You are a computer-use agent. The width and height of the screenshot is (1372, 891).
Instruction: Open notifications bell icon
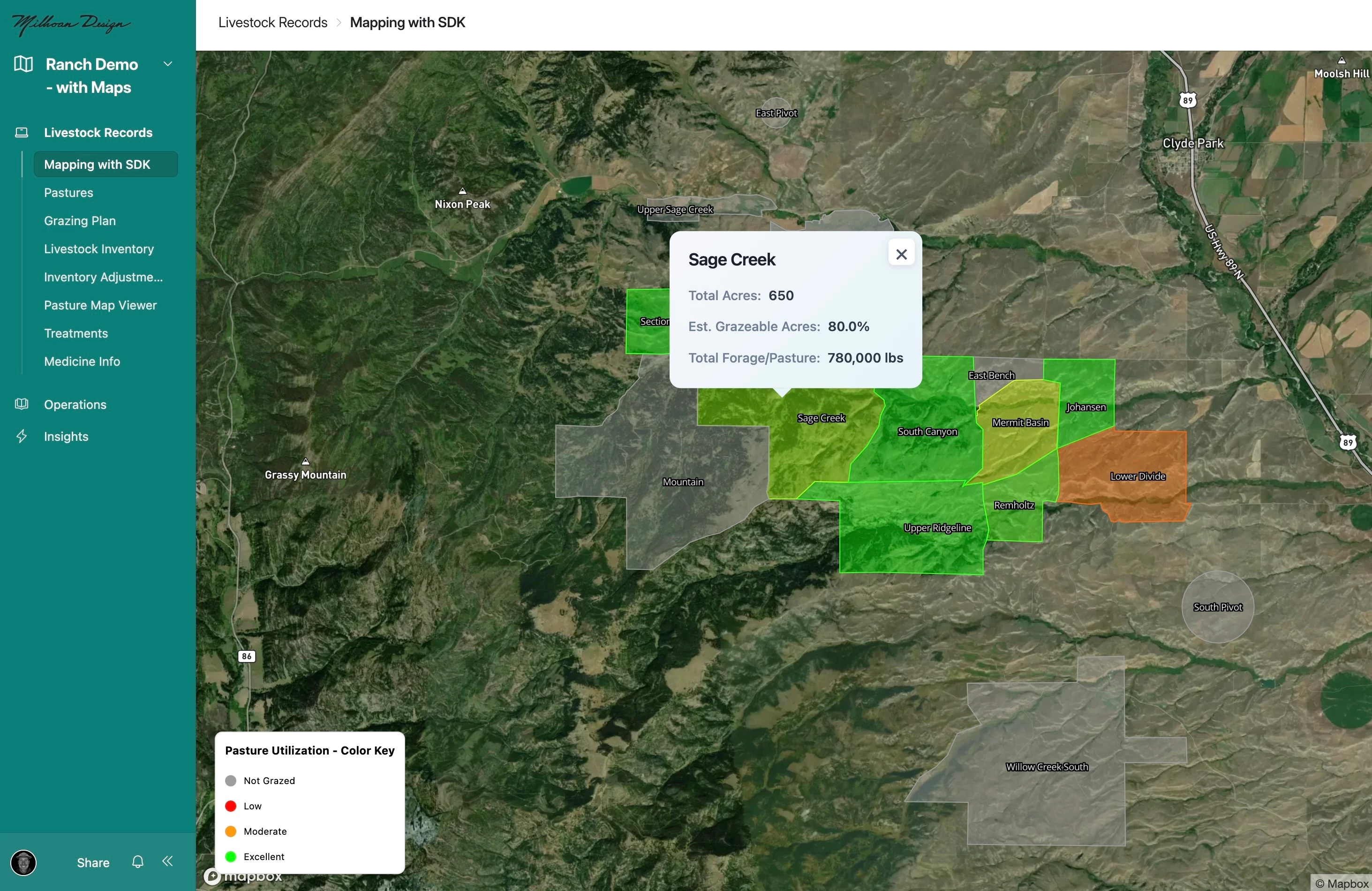(137, 862)
